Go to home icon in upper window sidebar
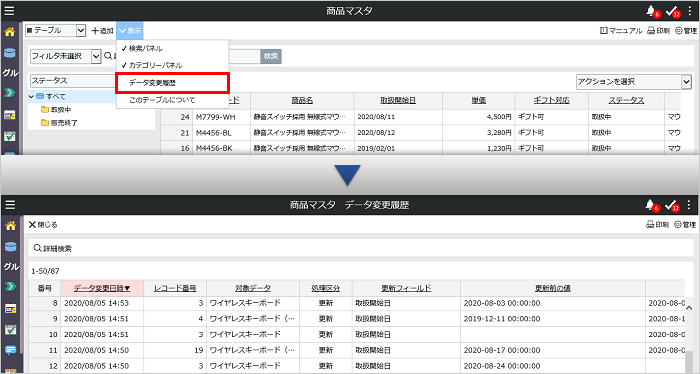 pos(10,32)
